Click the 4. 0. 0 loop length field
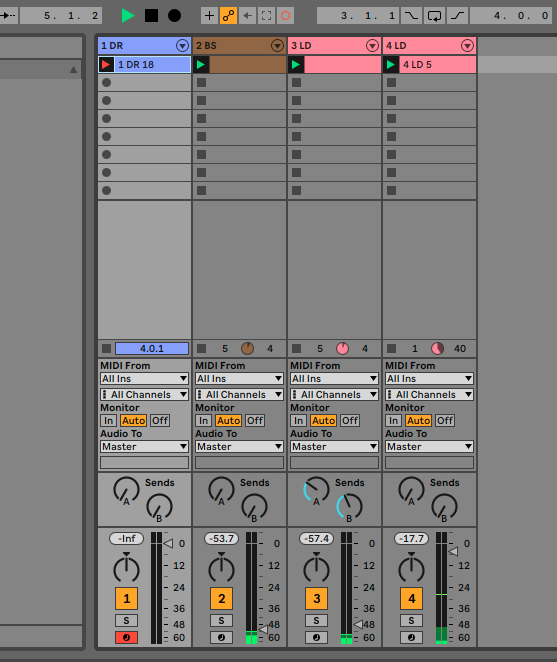 pos(511,16)
